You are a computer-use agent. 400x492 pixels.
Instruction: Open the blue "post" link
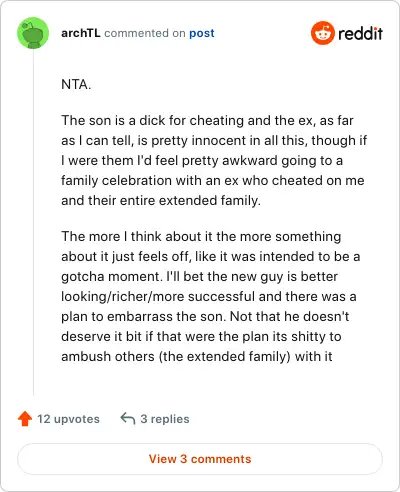click(202, 33)
